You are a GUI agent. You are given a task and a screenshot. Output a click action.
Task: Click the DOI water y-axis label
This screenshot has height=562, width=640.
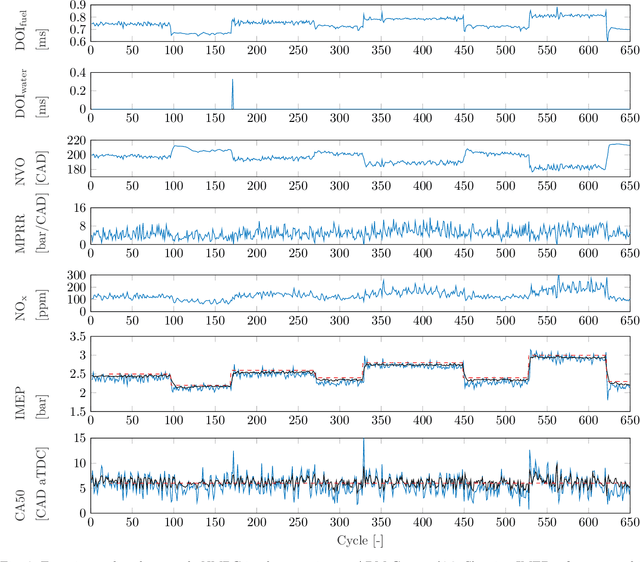click(x=20, y=94)
